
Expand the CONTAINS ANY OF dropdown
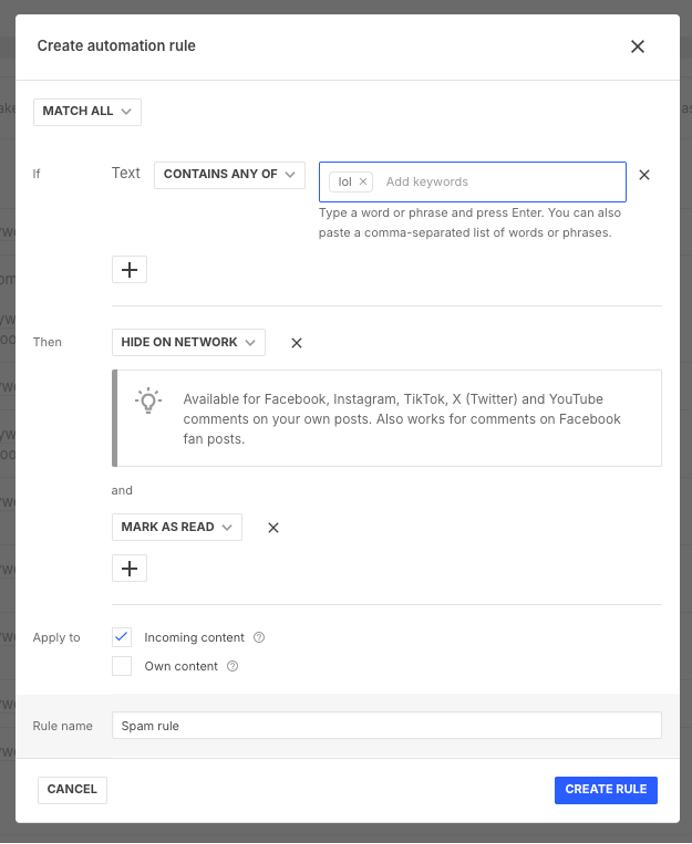coord(229,174)
